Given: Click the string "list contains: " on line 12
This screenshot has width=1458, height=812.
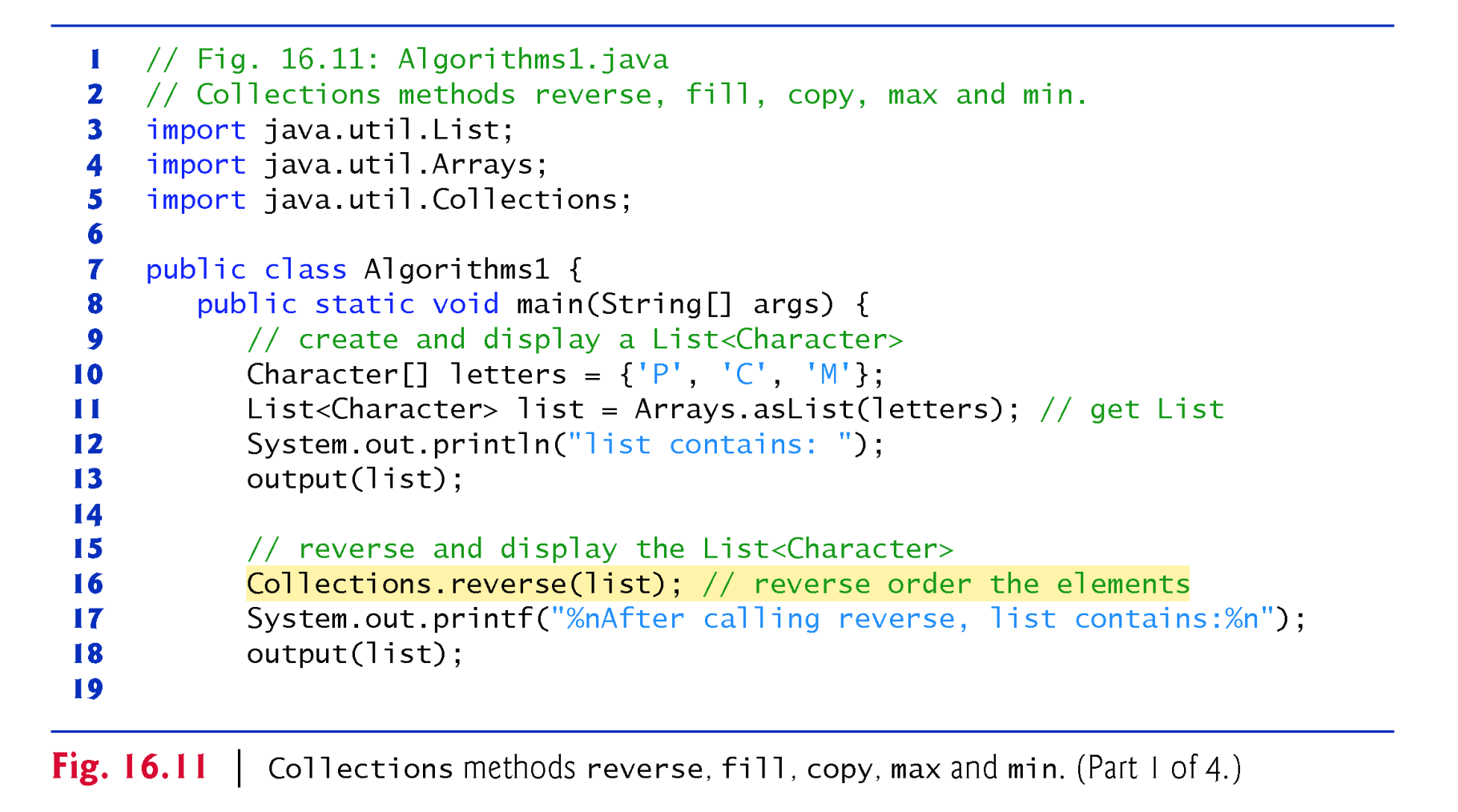Looking at the screenshot, I should (x=710, y=444).
